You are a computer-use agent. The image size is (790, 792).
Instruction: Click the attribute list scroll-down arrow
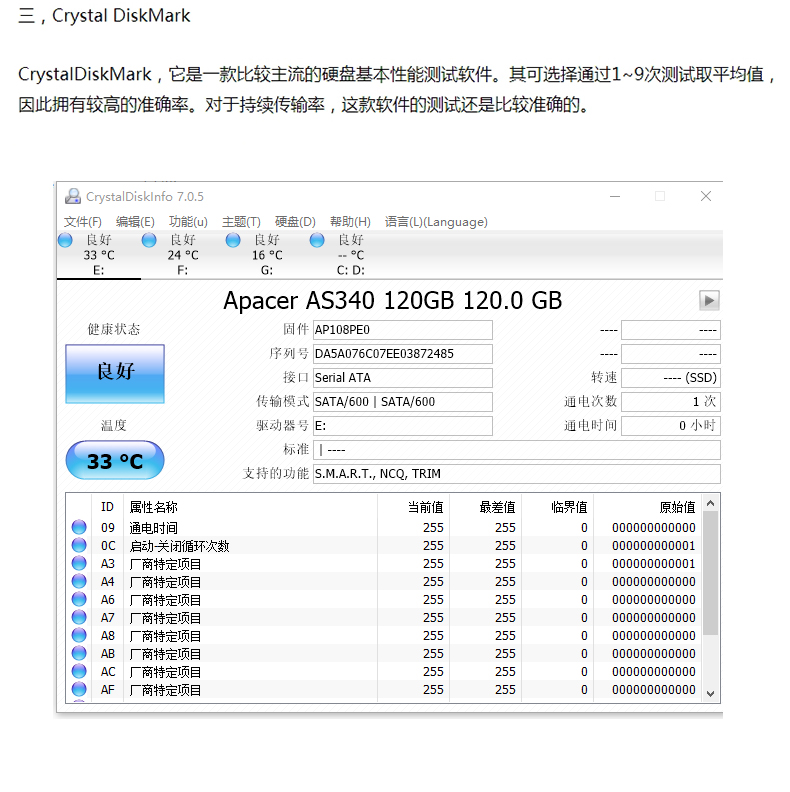point(710,694)
